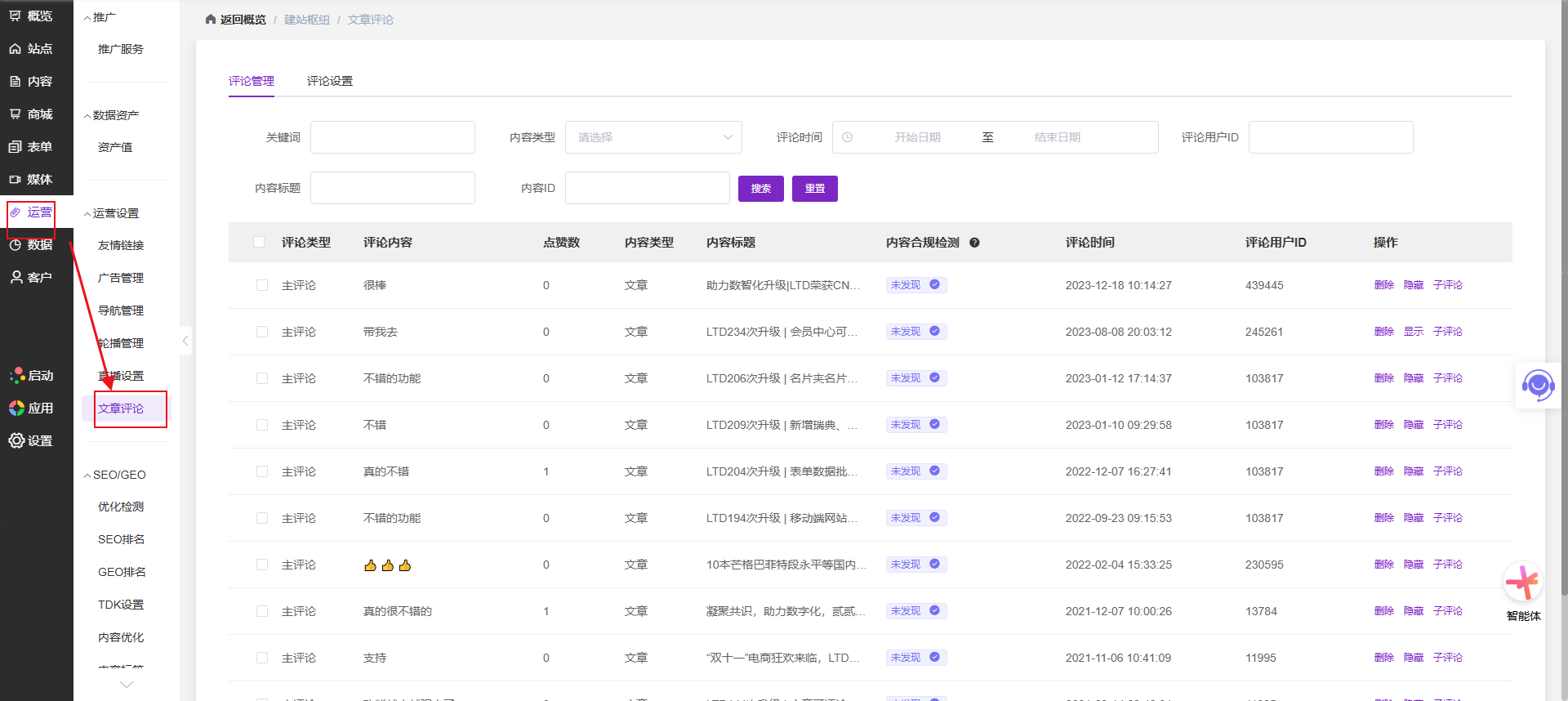This screenshot has width=1568, height=701.
Task: Collapse the 运营设置 menu group
Action: tap(111, 213)
